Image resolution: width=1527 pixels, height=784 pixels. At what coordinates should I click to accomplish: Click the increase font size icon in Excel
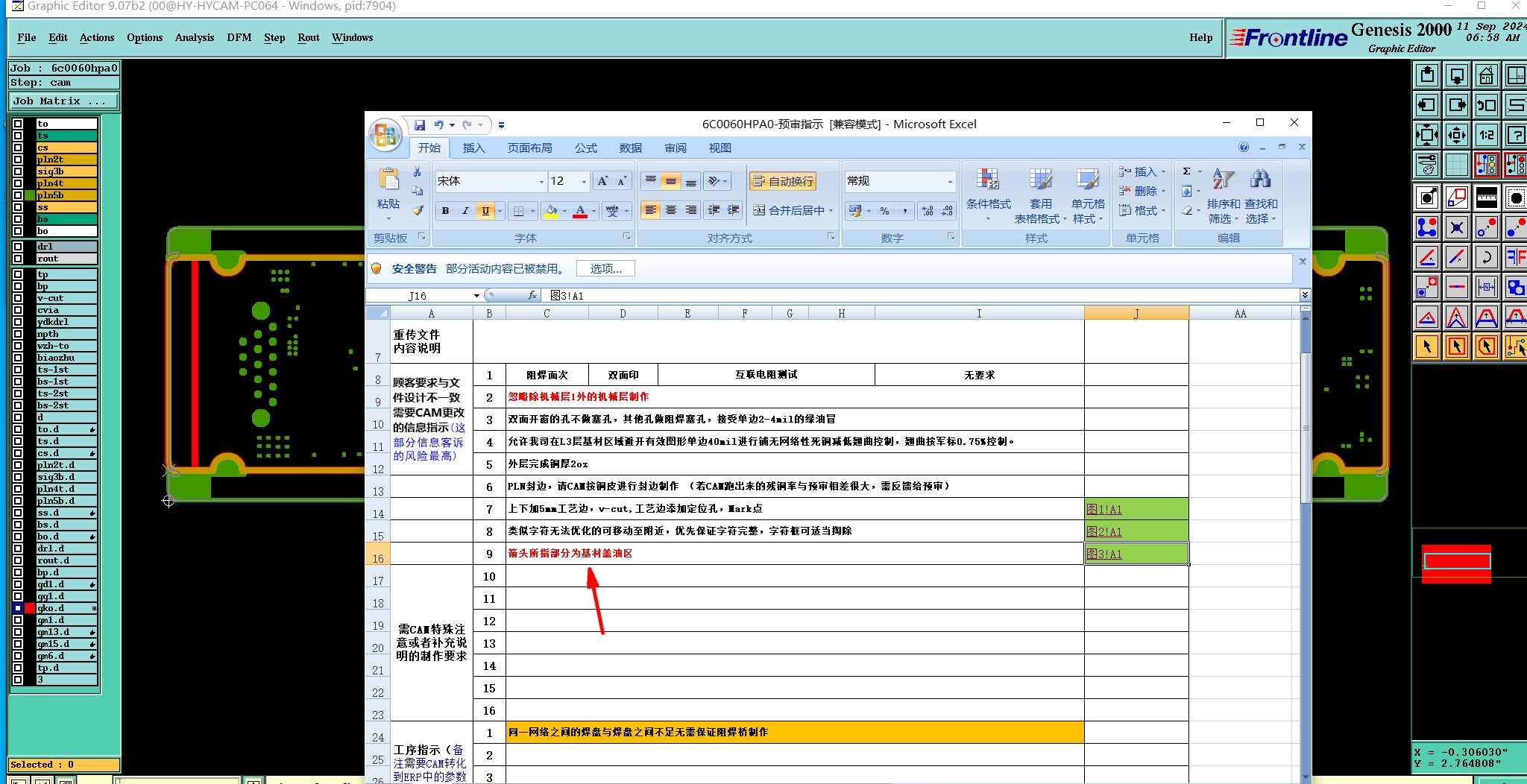pyautogui.click(x=602, y=181)
